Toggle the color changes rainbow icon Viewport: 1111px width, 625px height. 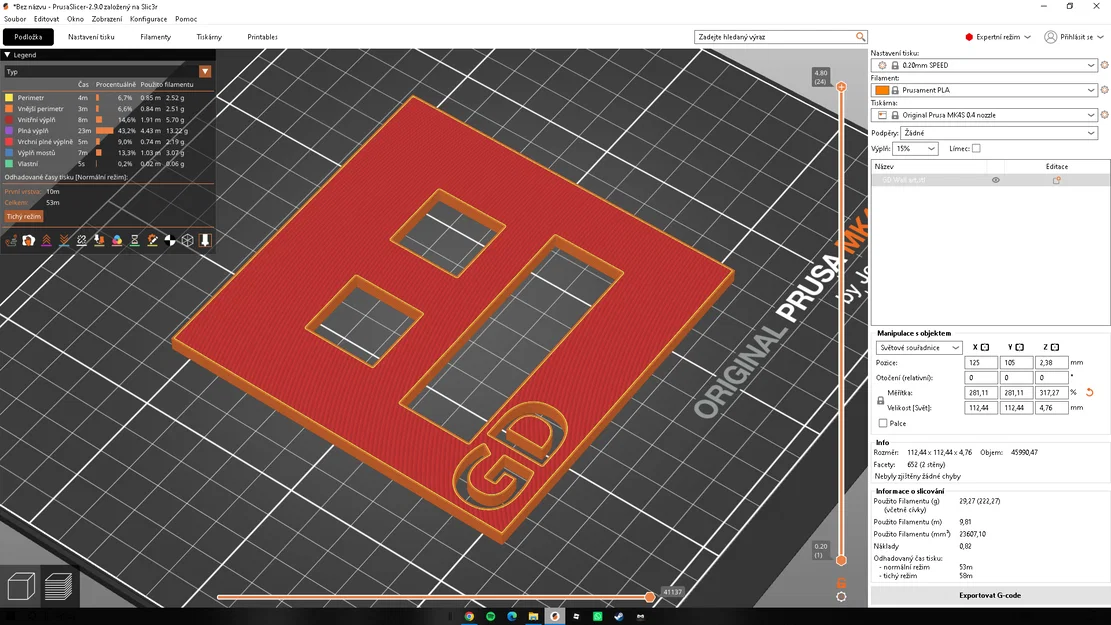click(x=117, y=240)
